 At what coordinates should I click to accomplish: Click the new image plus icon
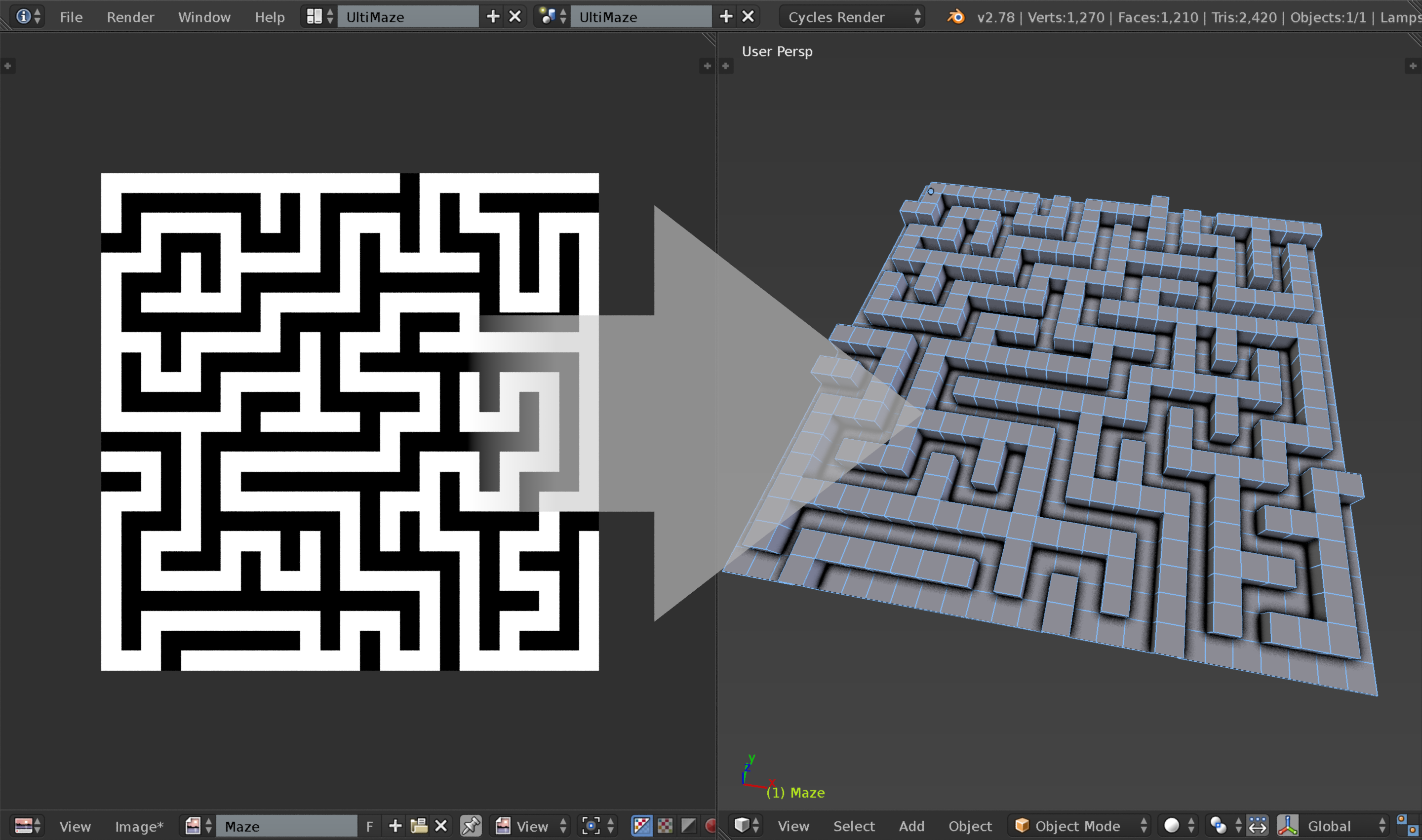click(x=395, y=825)
